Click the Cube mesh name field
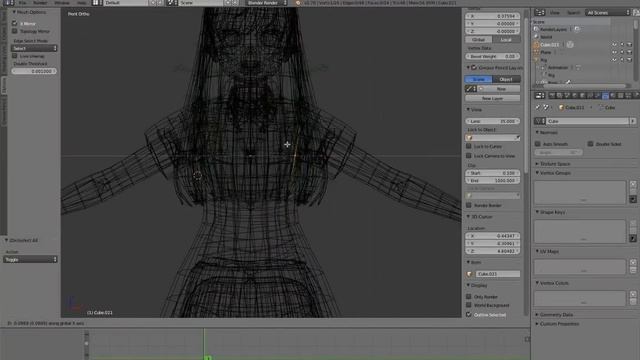 pyautogui.click(x=588, y=121)
